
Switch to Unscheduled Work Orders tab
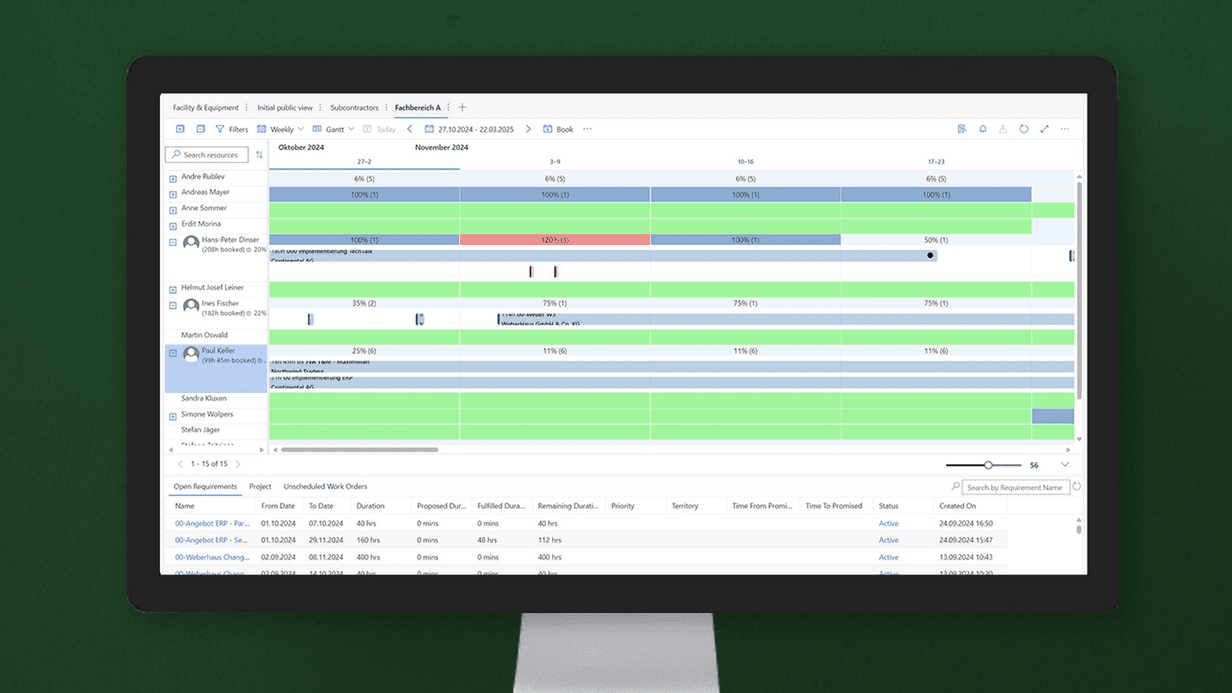(325, 487)
